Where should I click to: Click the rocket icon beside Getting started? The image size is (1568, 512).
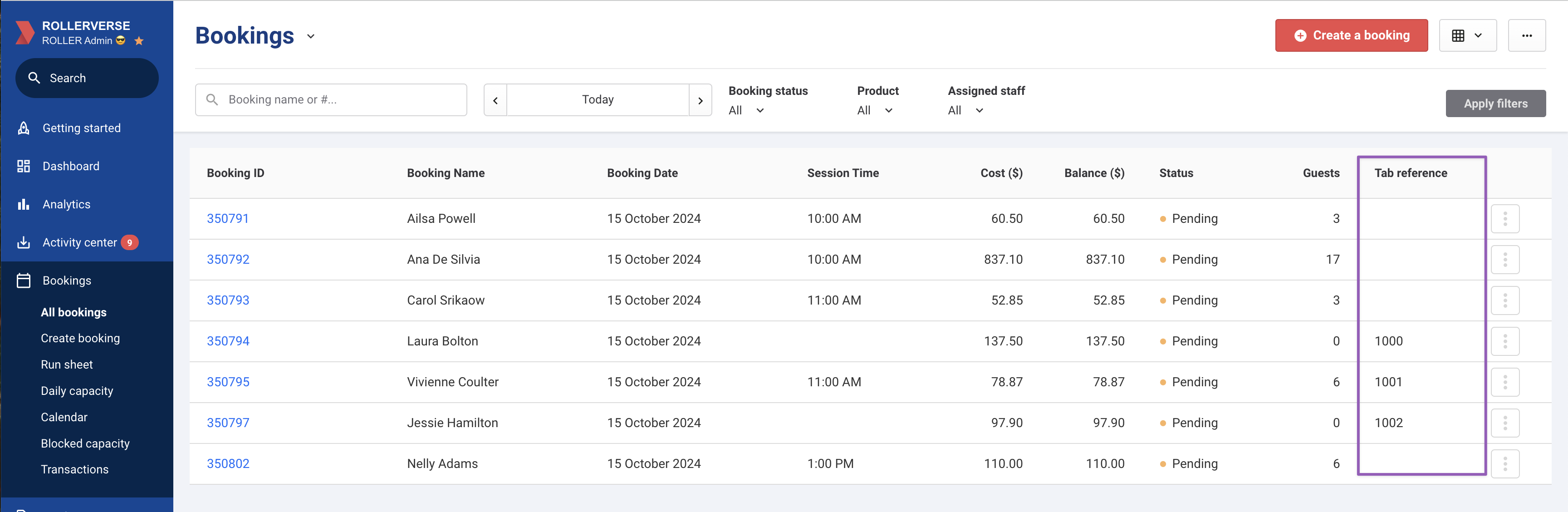point(24,128)
